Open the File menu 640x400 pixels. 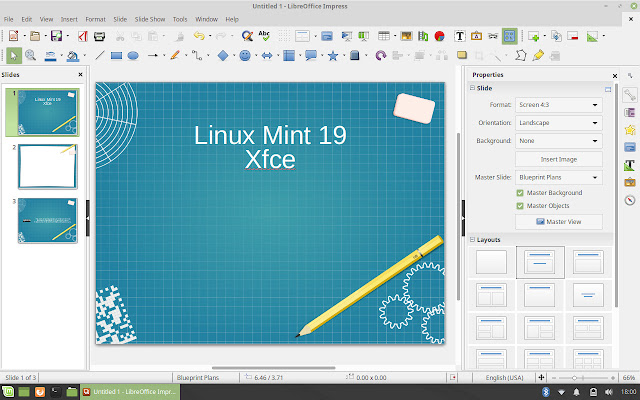coord(9,19)
